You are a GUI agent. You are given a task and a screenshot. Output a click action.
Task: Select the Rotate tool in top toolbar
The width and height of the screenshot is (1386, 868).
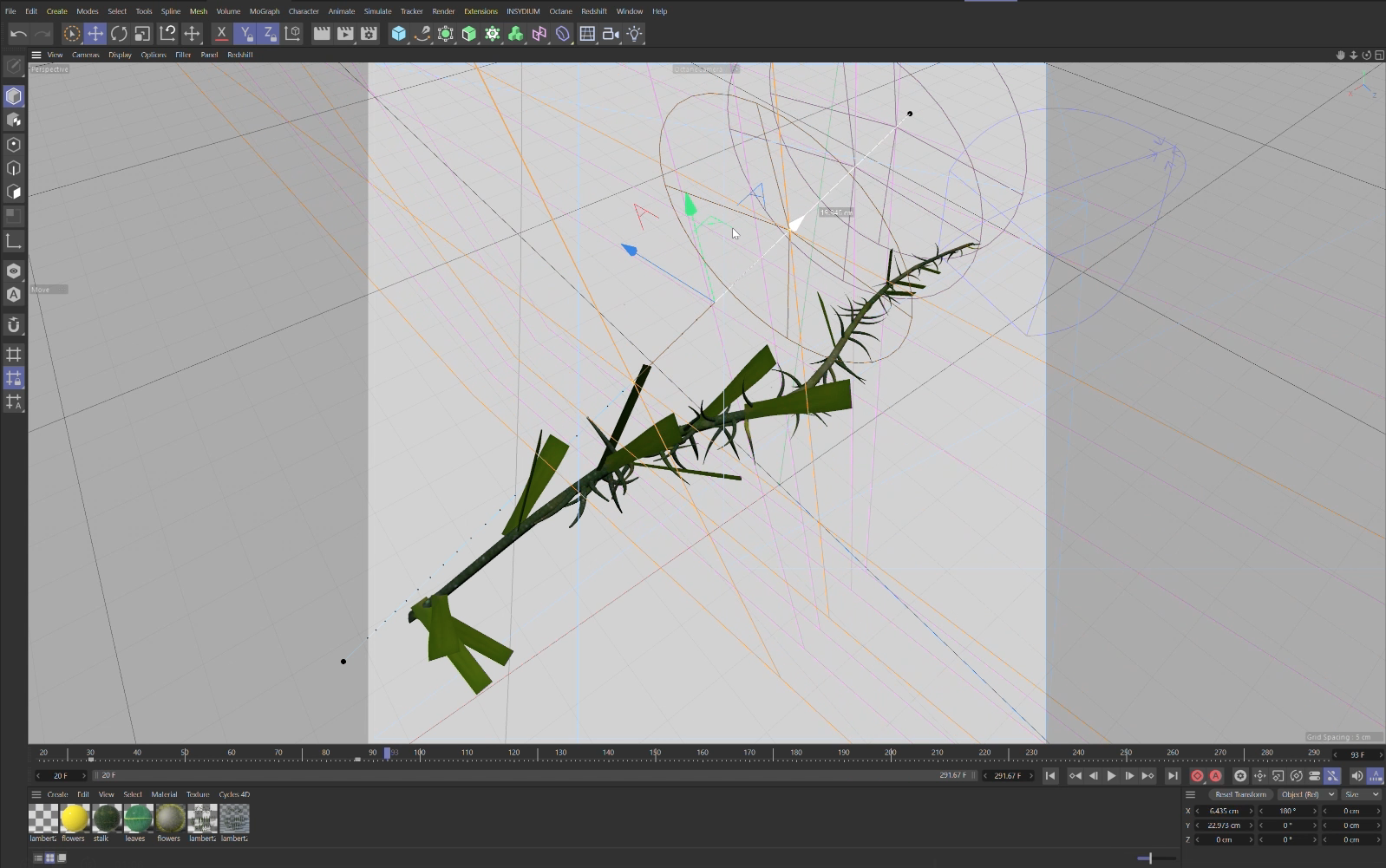(119, 34)
